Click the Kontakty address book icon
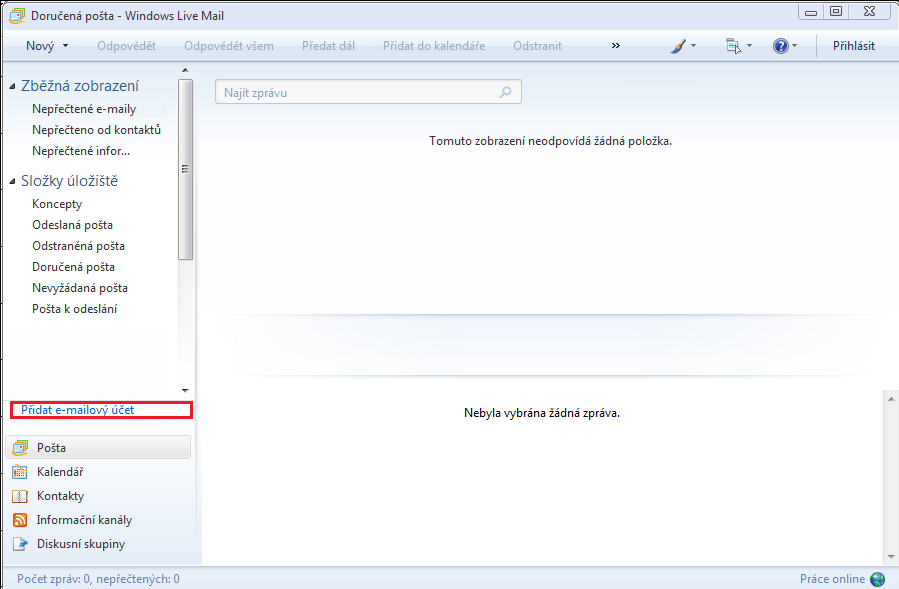Viewport: 899px width, 589px height. [19, 496]
